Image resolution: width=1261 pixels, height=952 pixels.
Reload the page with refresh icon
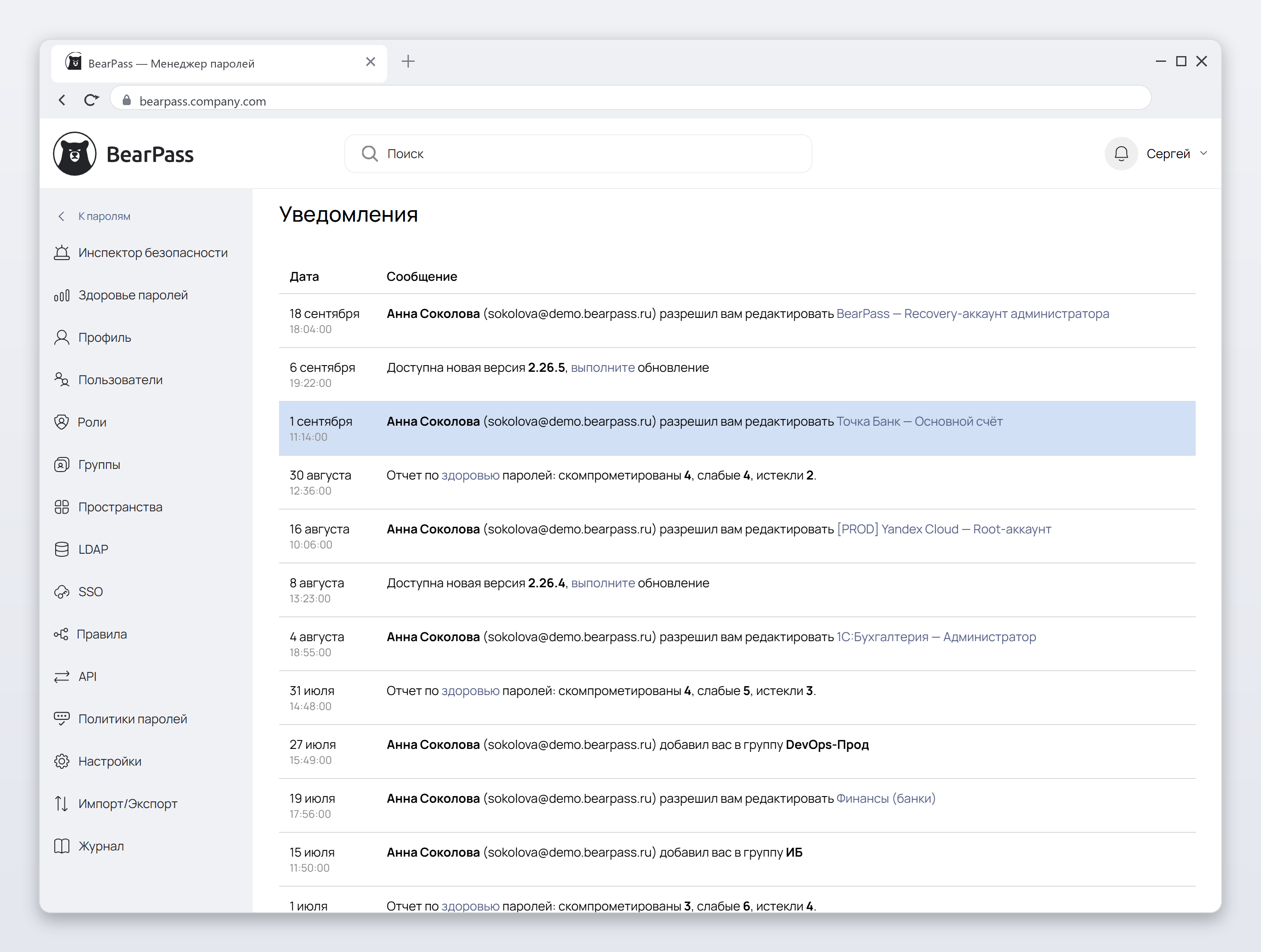pos(91,100)
